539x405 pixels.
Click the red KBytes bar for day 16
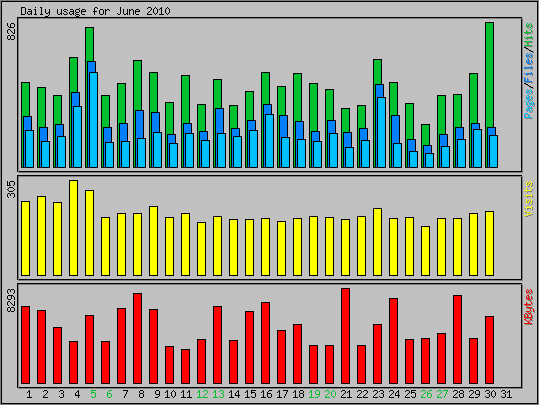[265, 343]
